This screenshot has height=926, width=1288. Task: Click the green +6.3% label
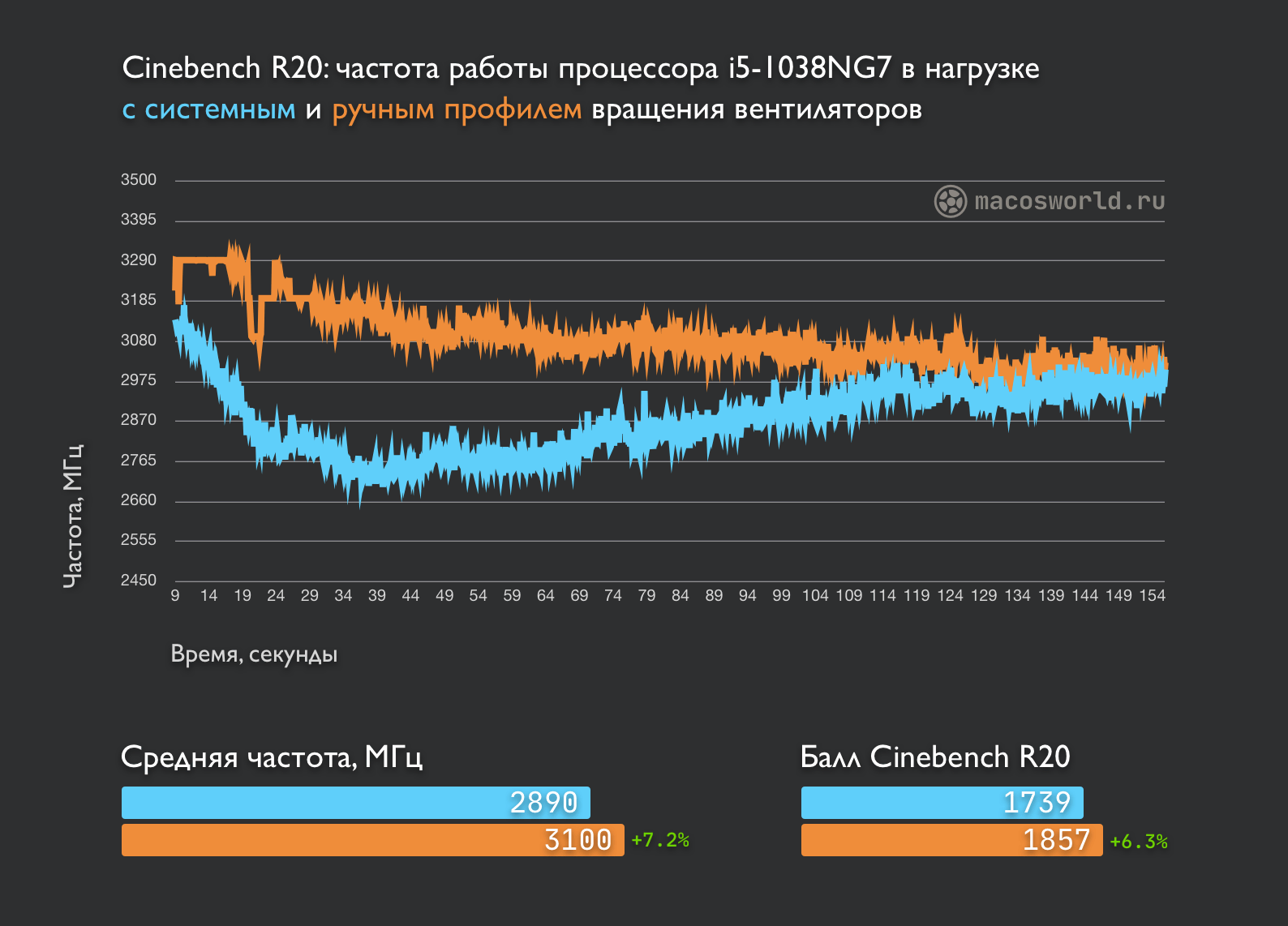pyautogui.click(x=1139, y=842)
